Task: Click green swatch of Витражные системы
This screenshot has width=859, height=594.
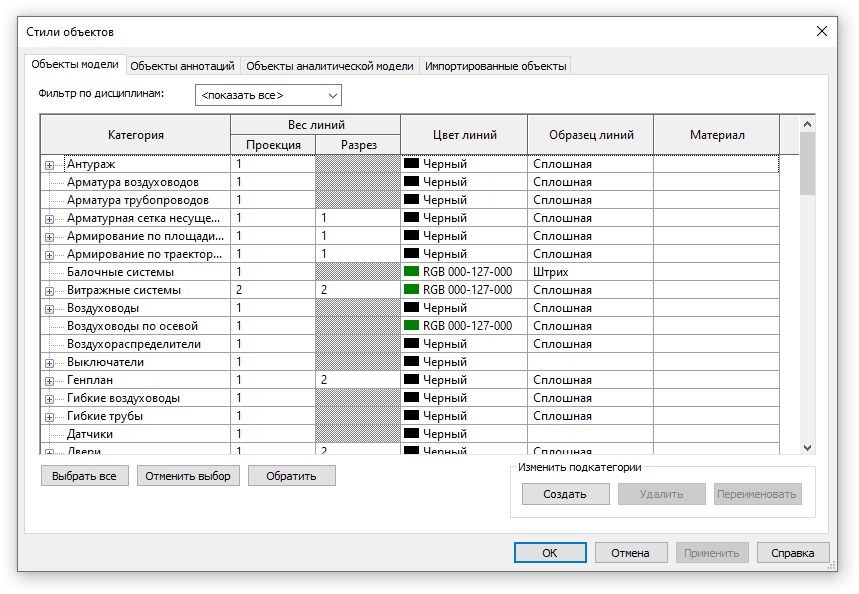Action: point(411,289)
